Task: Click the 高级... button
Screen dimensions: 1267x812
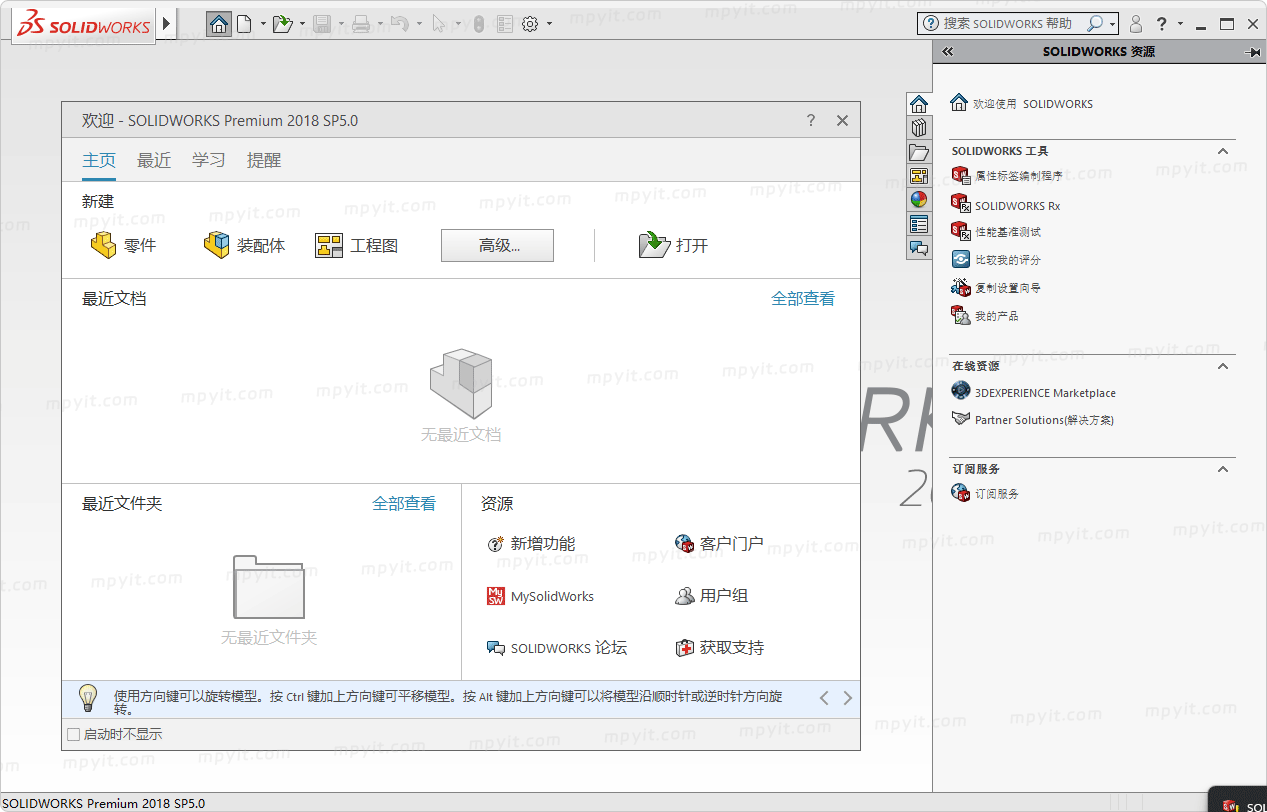Action: (x=497, y=246)
